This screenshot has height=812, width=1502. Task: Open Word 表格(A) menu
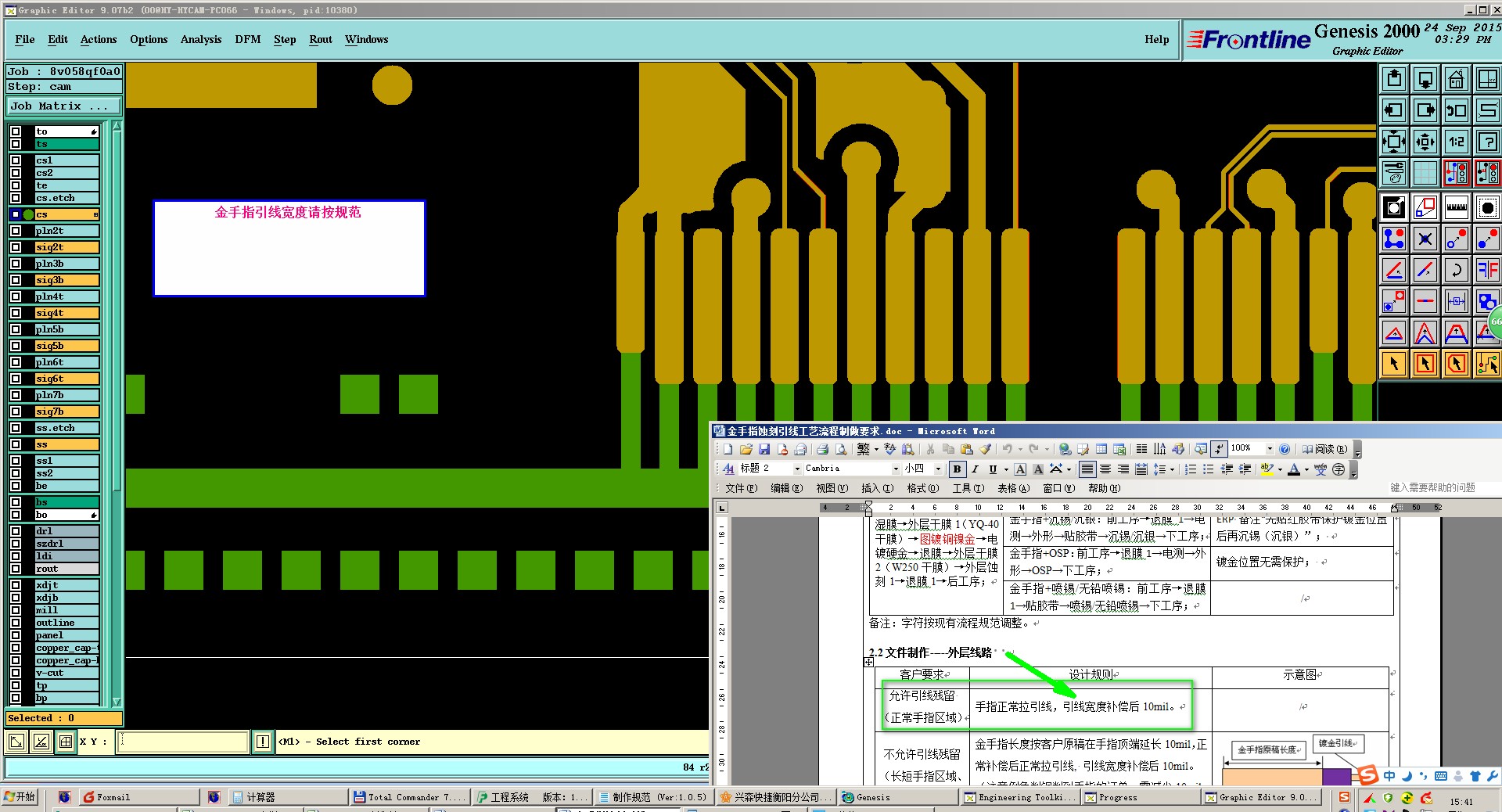pyautogui.click(x=1014, y=488)
